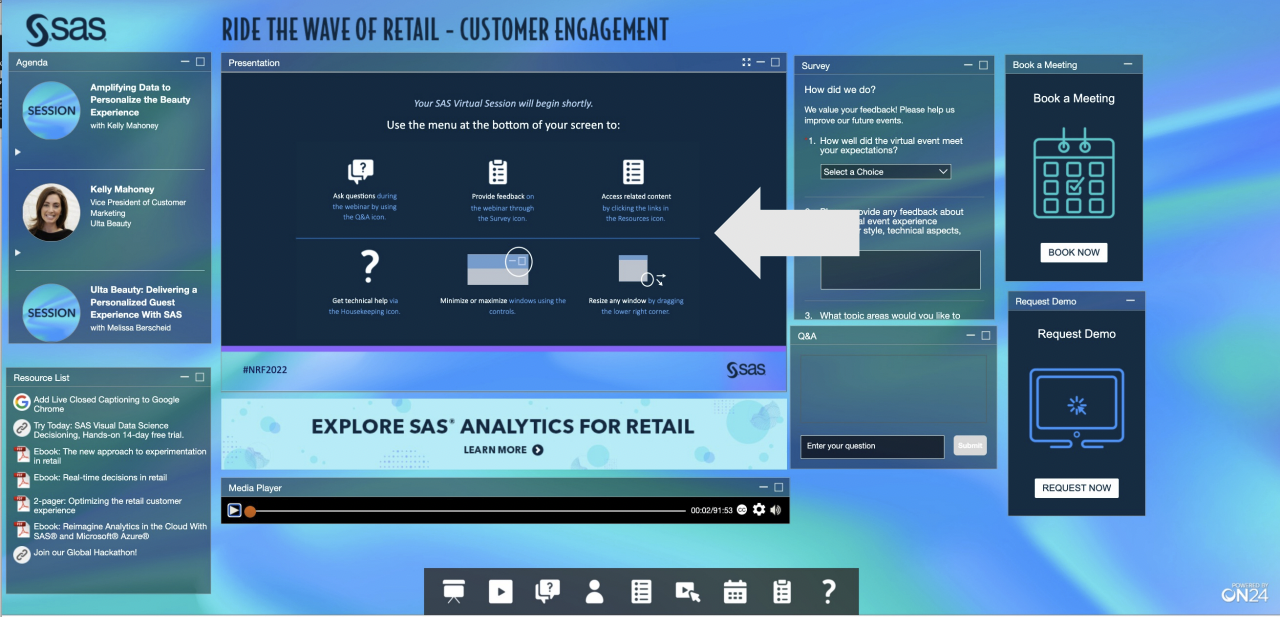
Task: Open the Select a Choice survey dropdown
Action: [885, 172]
